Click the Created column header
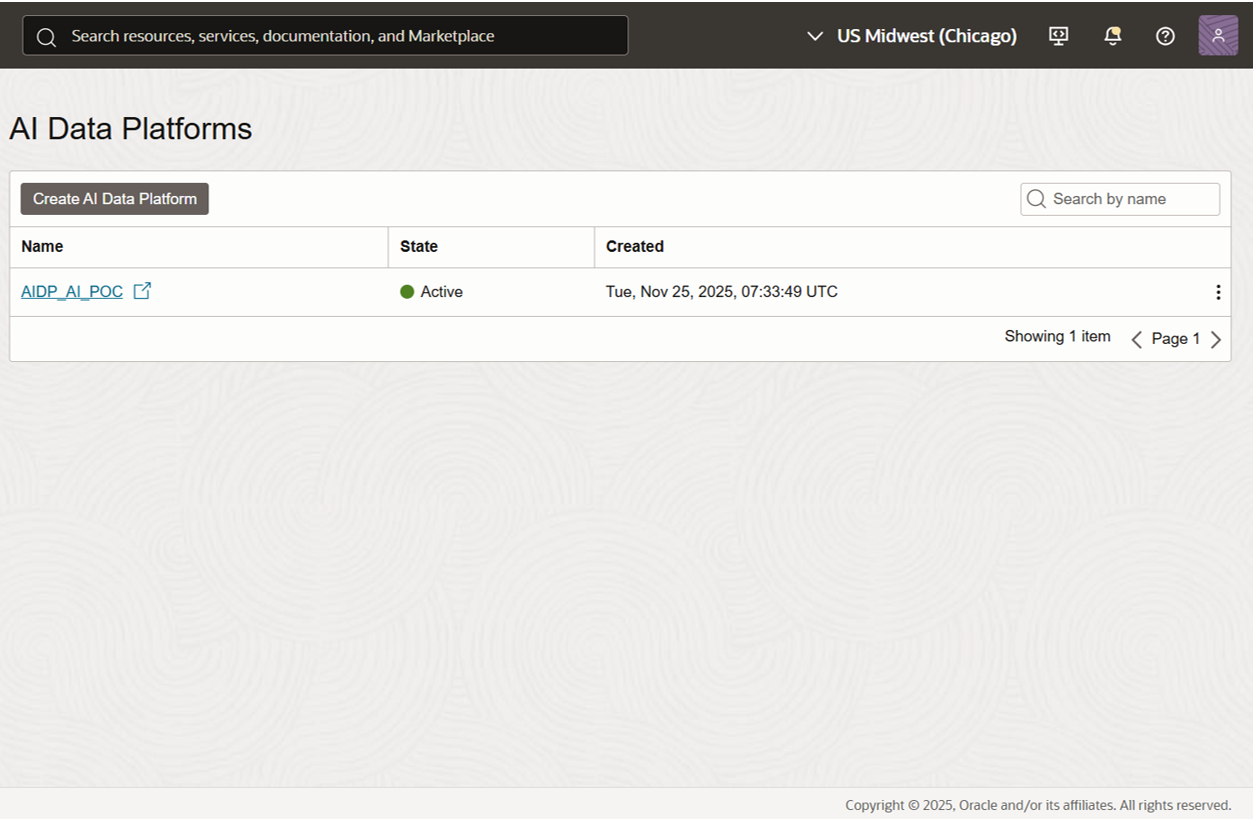The width and height of the screenshot is (1255, 822). 635,247
